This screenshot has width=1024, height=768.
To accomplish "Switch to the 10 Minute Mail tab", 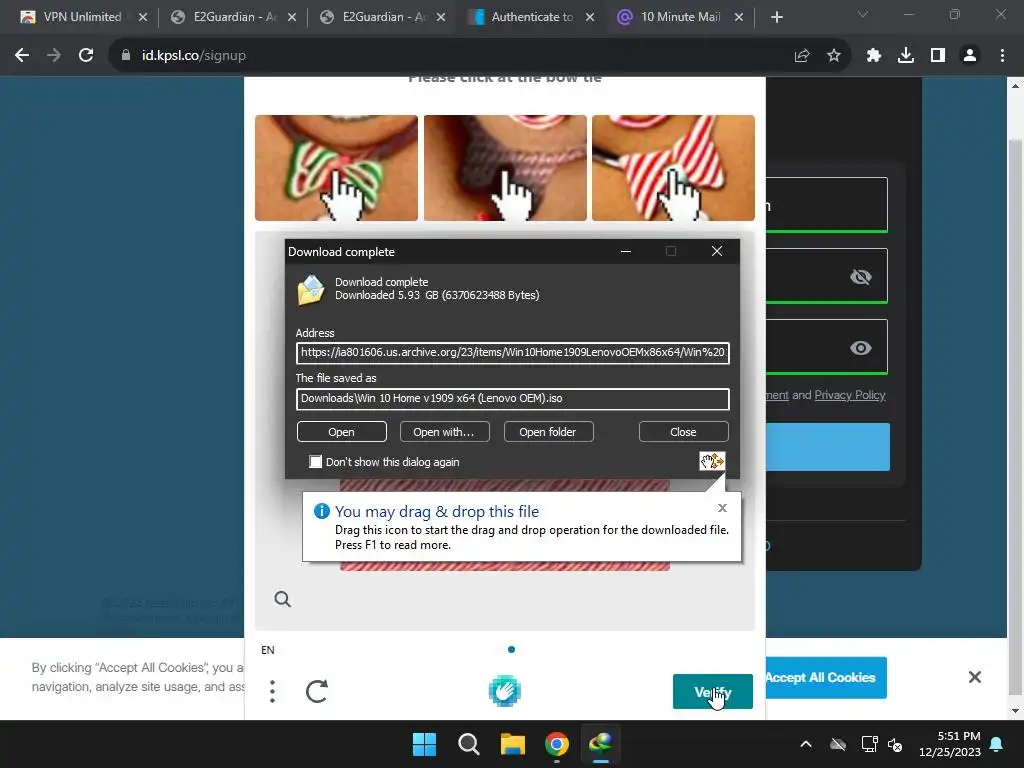I will pos(680,17).
